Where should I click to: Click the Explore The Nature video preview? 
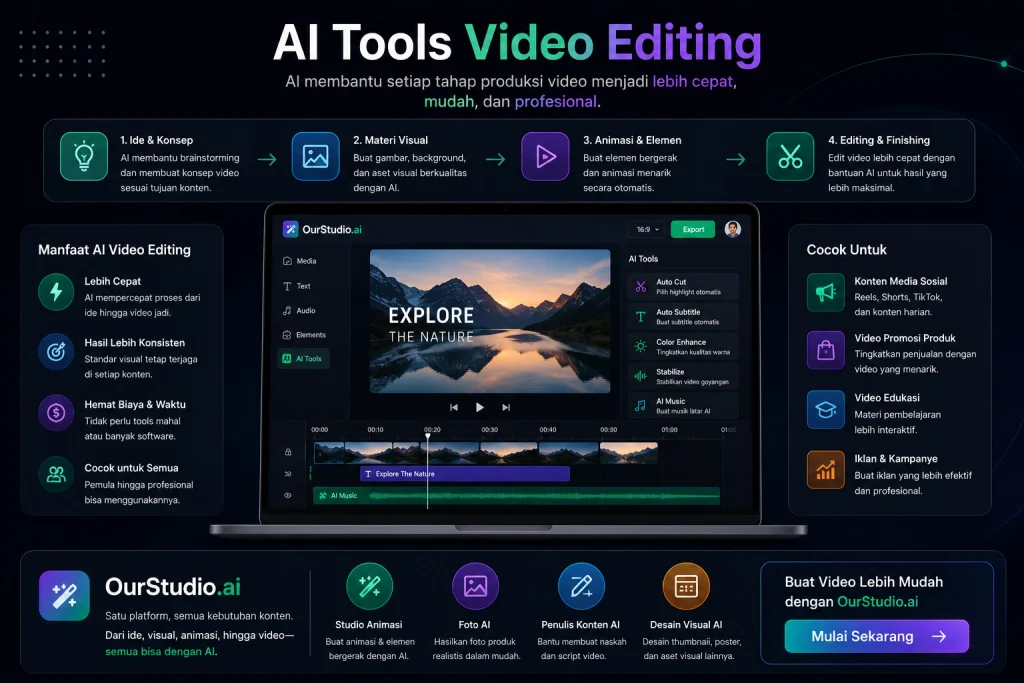click(x=490, y=321)
